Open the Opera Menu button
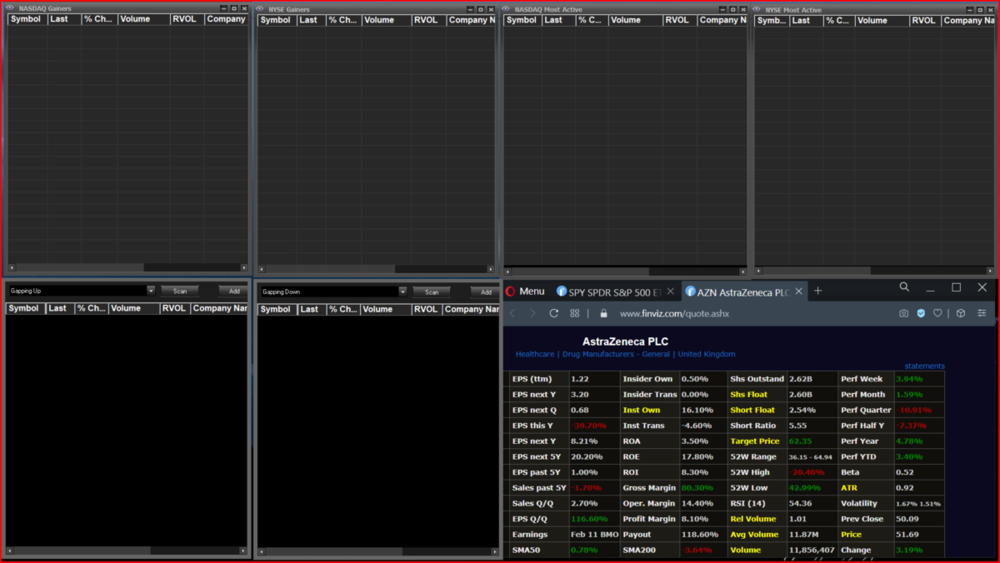The width and height of the screenshot is (1000, 563). click(x=526, y=291)
